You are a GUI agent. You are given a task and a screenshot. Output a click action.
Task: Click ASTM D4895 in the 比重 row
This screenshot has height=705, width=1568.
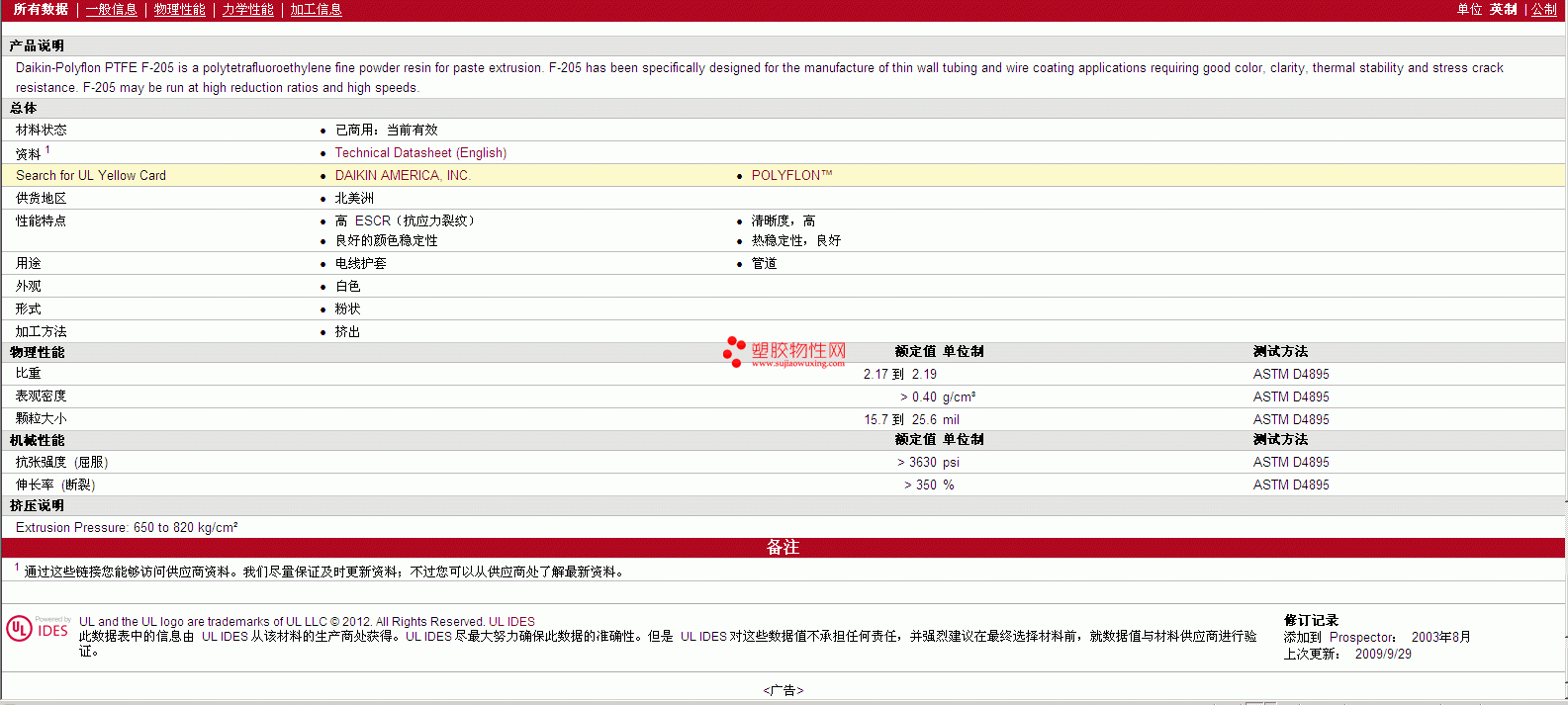point(1291,374)
